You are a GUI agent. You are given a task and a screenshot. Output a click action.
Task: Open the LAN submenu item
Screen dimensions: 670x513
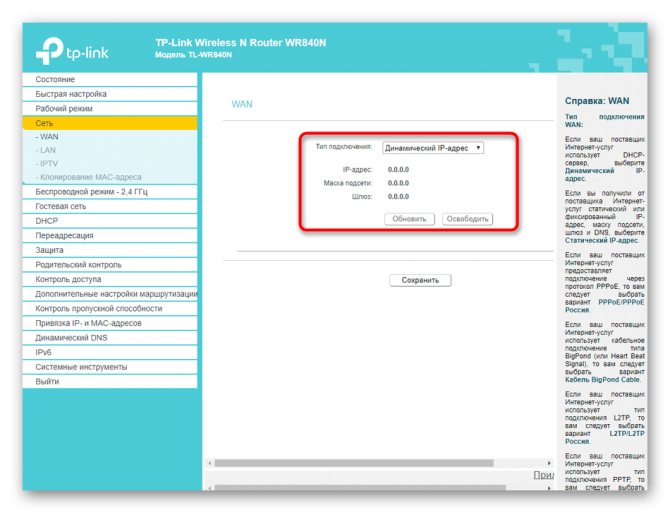(x=46, y=150)
